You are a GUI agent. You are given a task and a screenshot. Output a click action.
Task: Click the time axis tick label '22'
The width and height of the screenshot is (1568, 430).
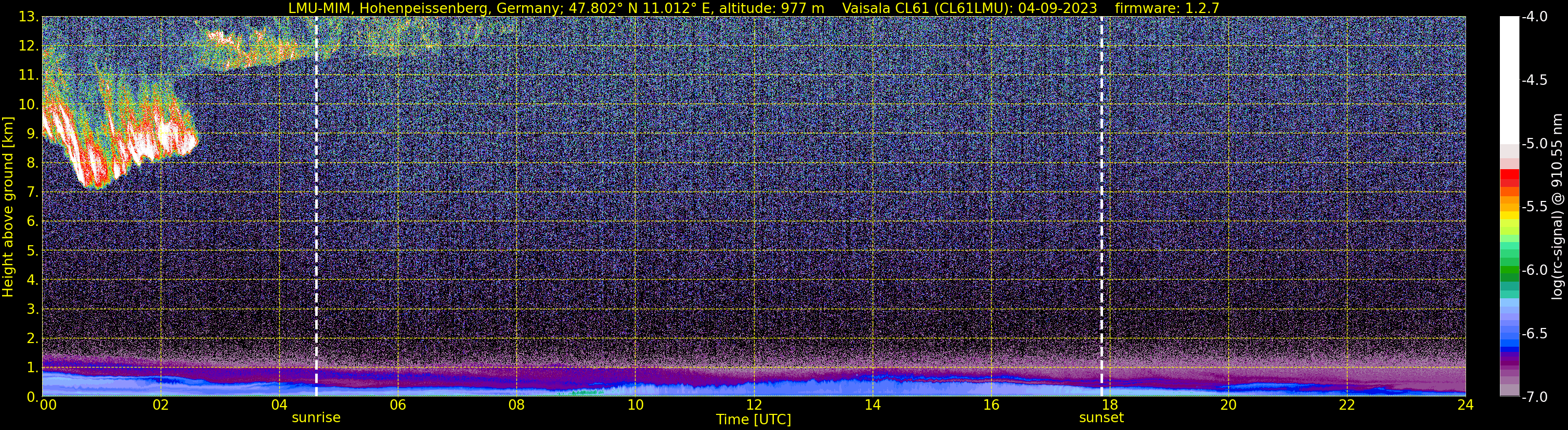point(1347,405)
